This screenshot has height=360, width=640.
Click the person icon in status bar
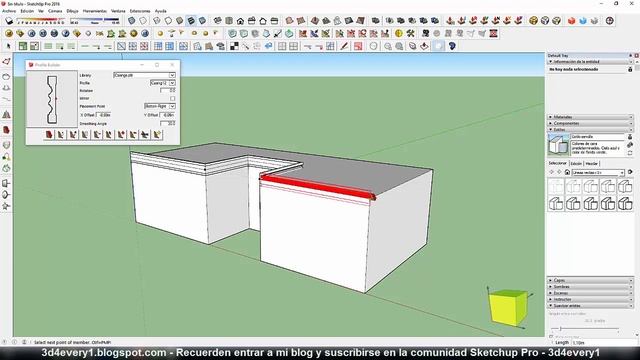(x=24, y=342)
